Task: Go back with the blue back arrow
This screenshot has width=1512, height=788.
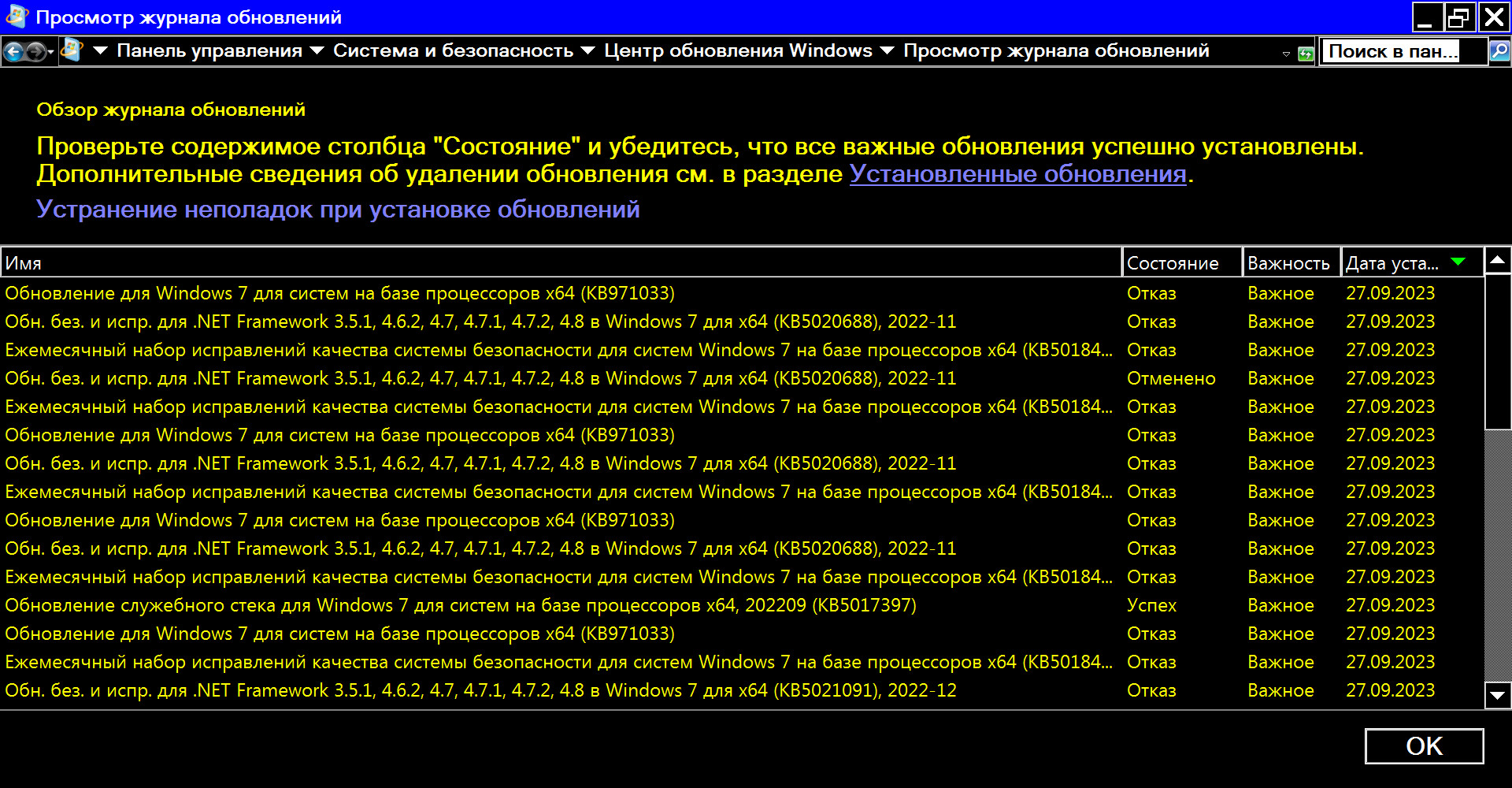Action: click(13, 52)
